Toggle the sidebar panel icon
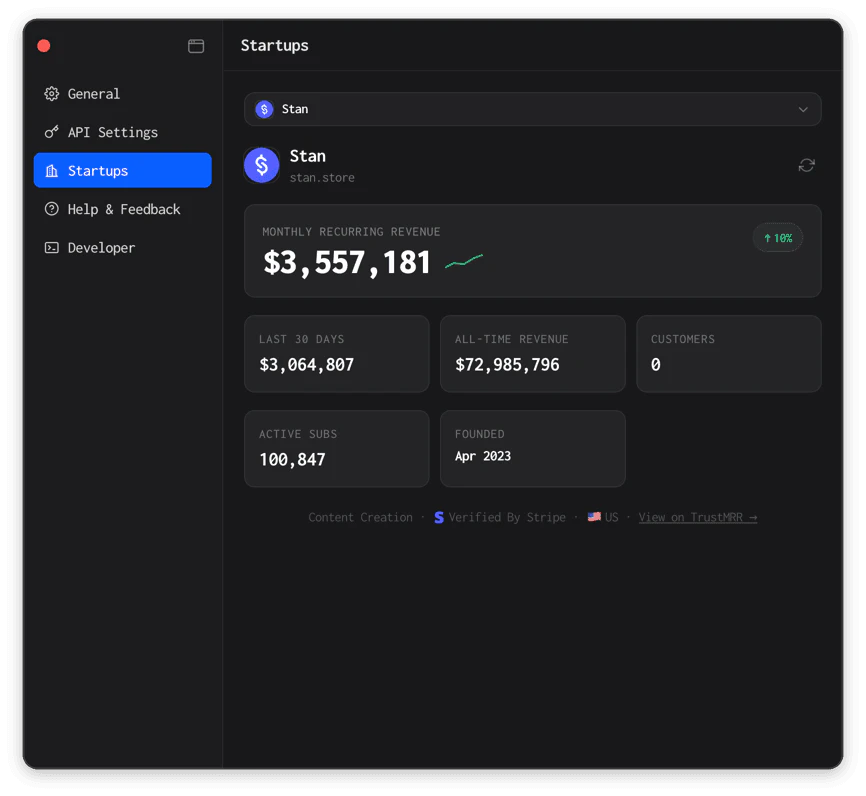Screen dimensions: 866x796 pos(196,46)
